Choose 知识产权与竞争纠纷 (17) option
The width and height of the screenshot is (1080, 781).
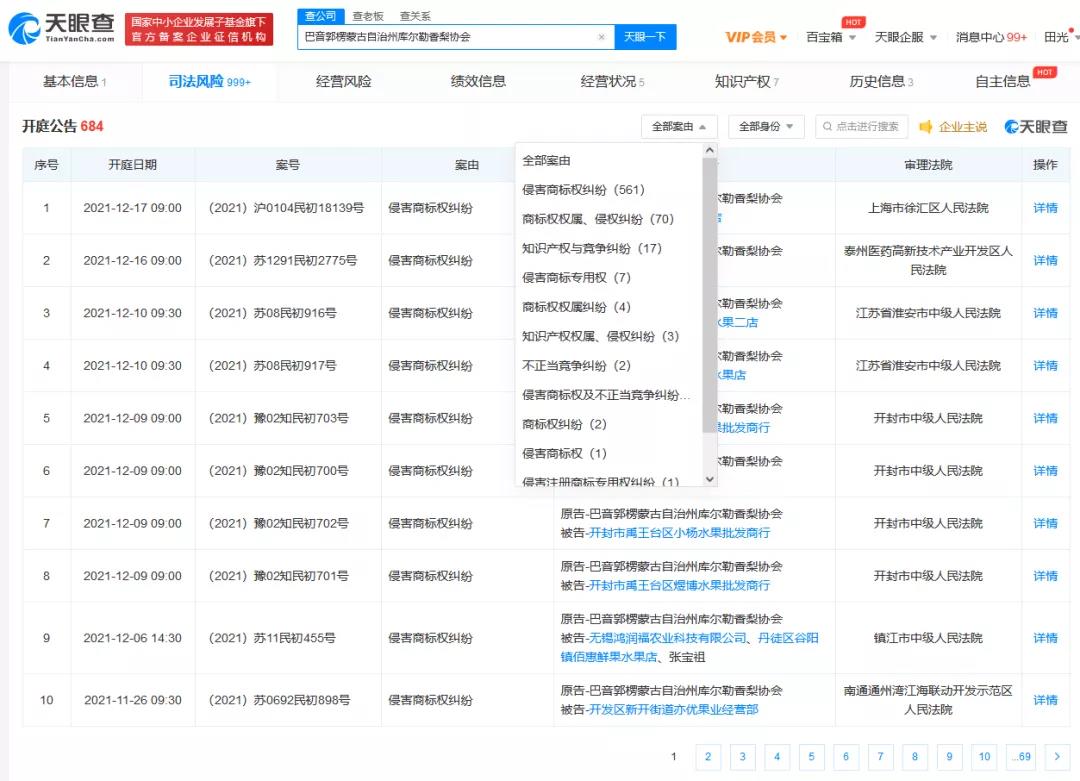coord(592,248)
